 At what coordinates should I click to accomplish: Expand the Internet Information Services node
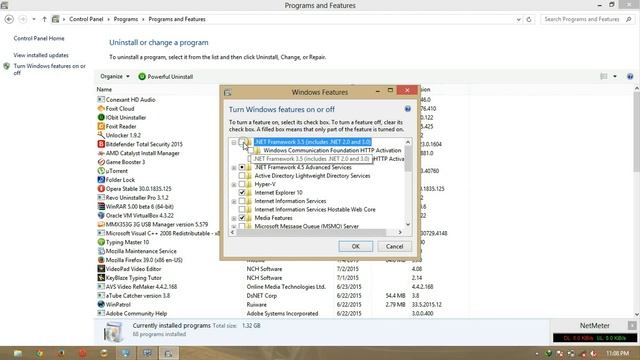tap(234, 202)
